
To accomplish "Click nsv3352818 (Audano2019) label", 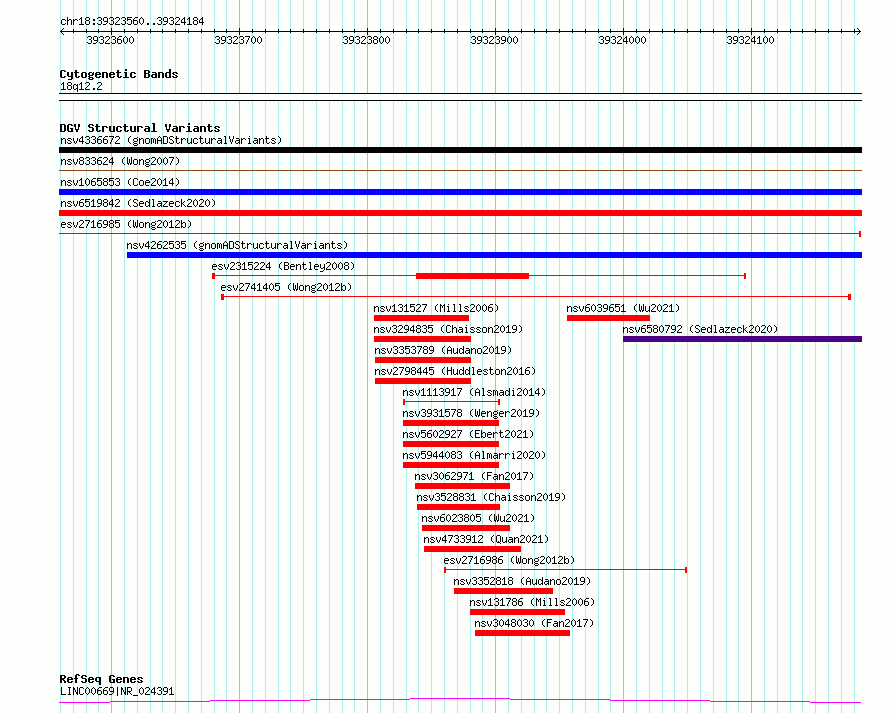I will pyautogui.click(x=522, y=581).
